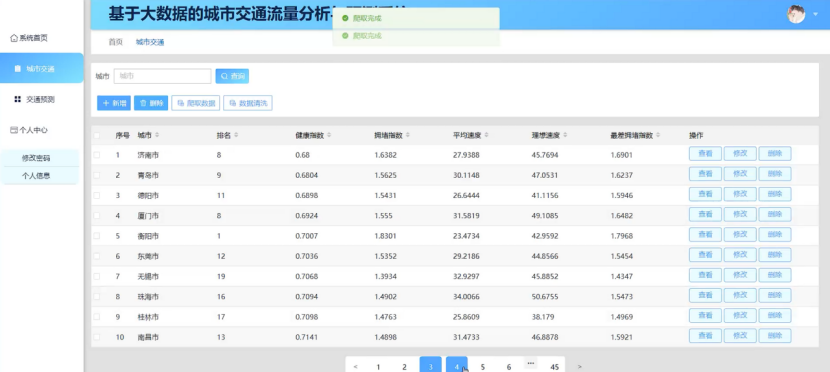Click 删除 for the 无锡市 row

pos(775,275)
